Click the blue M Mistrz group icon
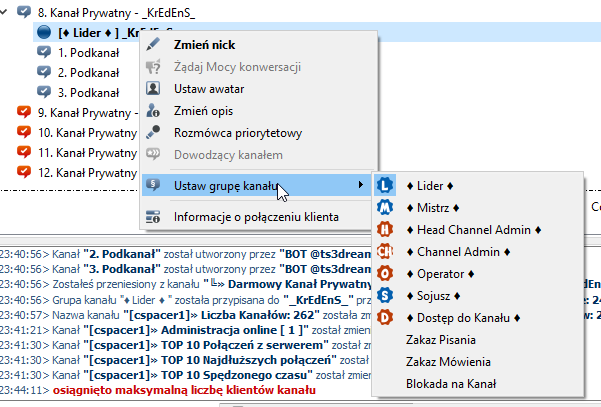The width and height of the screenshot is (601, 407). click(x=385, y=207)
